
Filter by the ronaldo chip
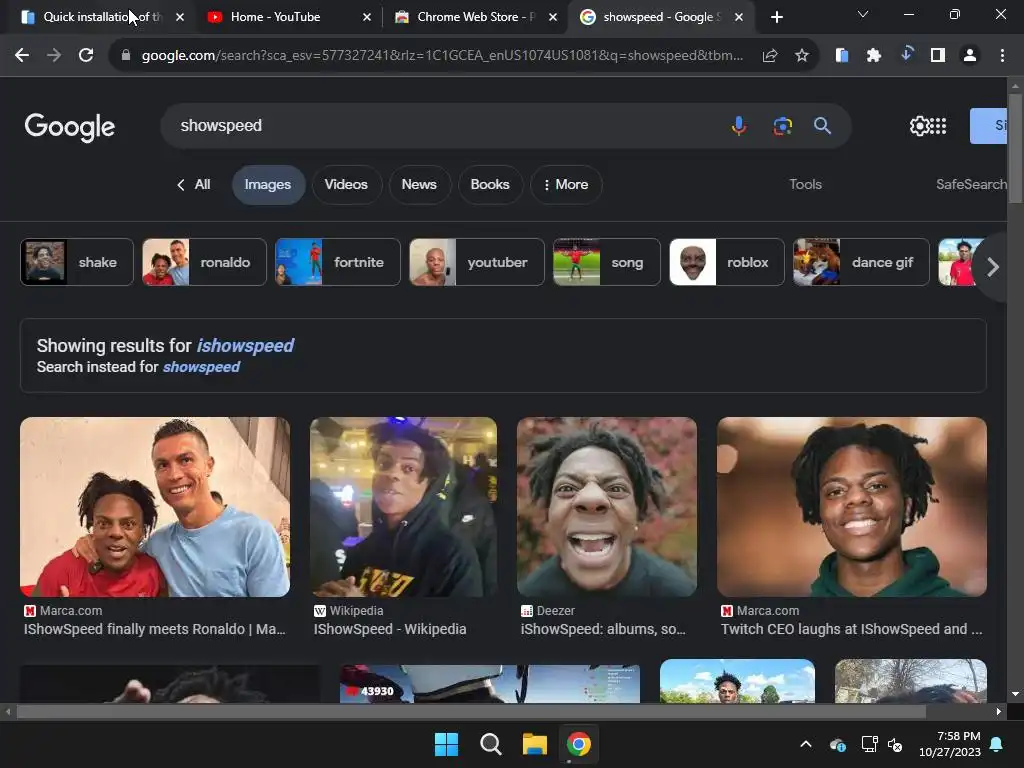coord(204,262)
